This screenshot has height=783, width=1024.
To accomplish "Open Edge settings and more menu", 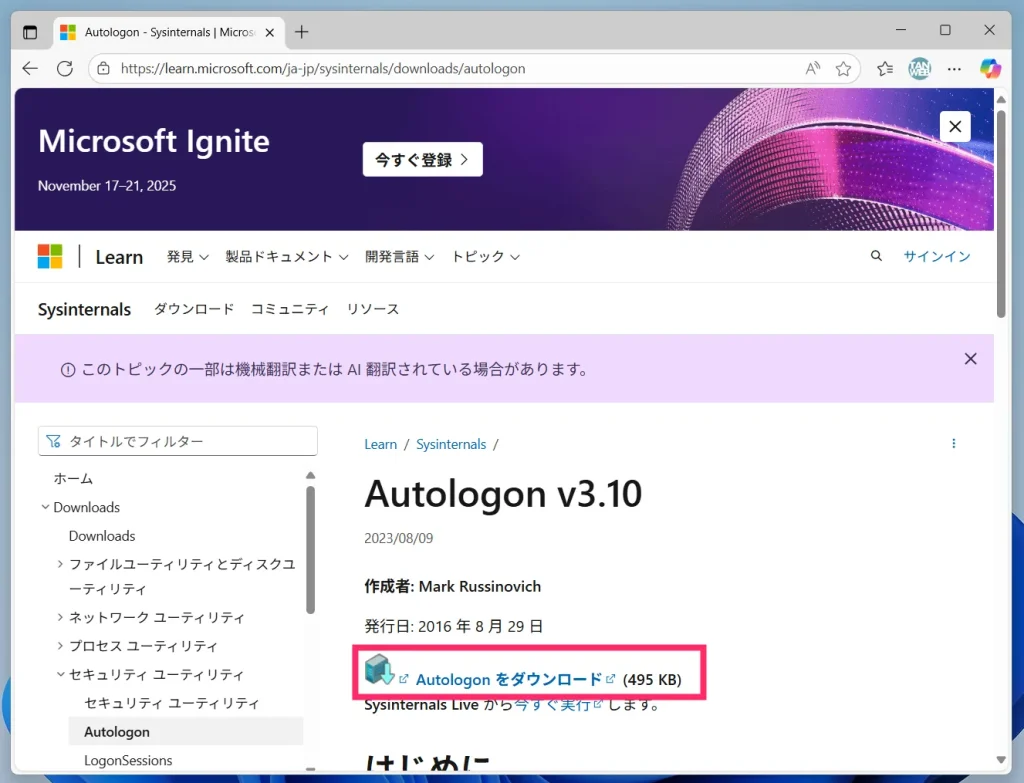I will (x=954, y=69).
